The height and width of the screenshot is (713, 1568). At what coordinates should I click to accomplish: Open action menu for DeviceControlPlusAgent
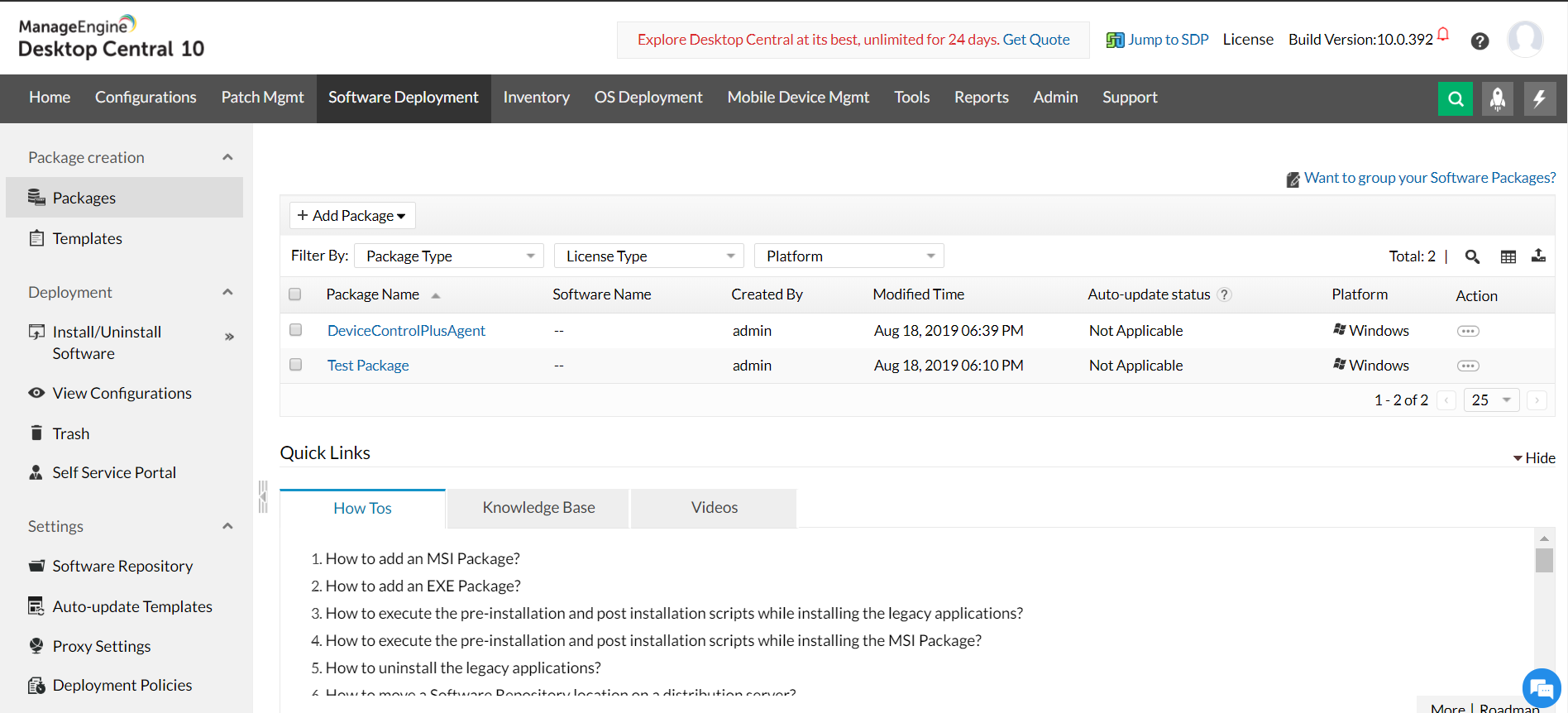(1468, 331)
